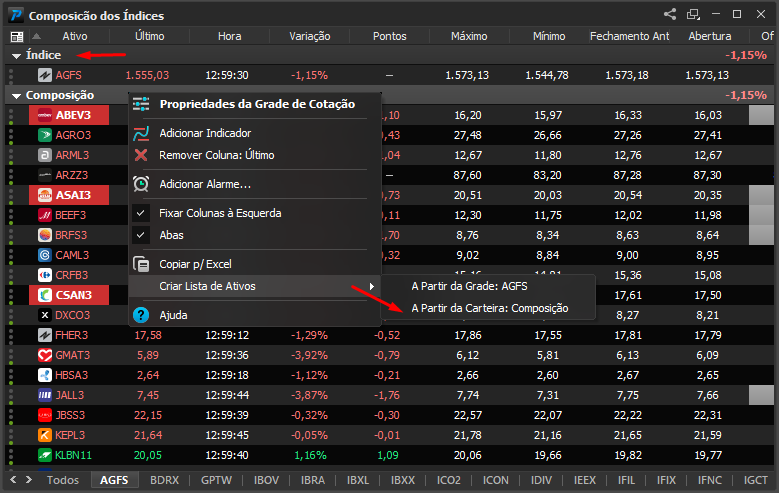Click the detach window icon

(693, 14)
